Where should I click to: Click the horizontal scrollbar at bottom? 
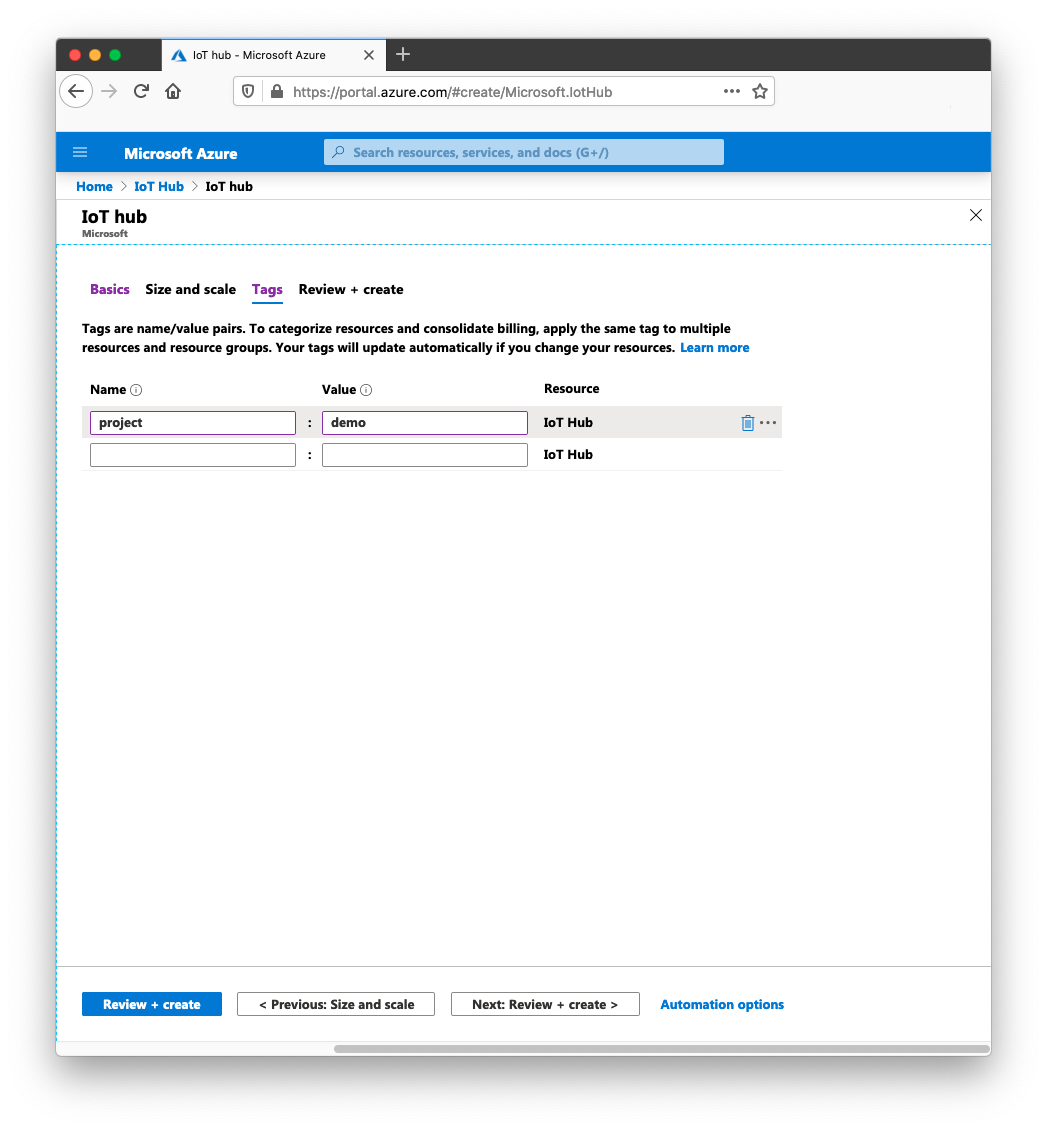[661, 1049]
